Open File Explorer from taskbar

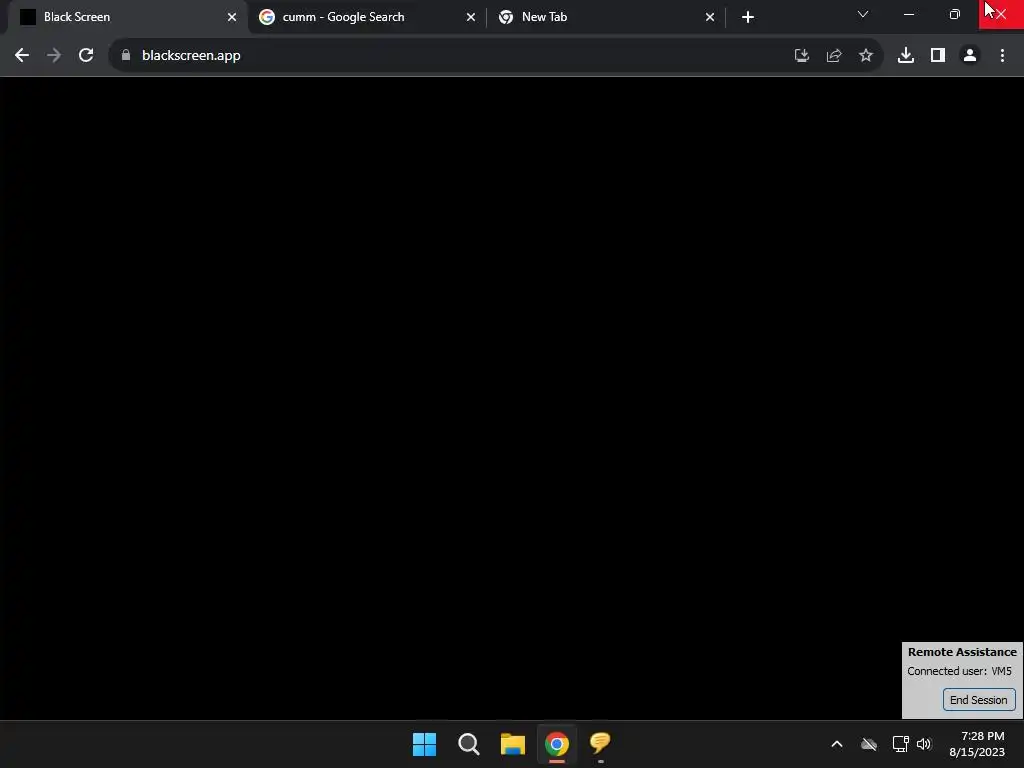[x=513, y=744]
